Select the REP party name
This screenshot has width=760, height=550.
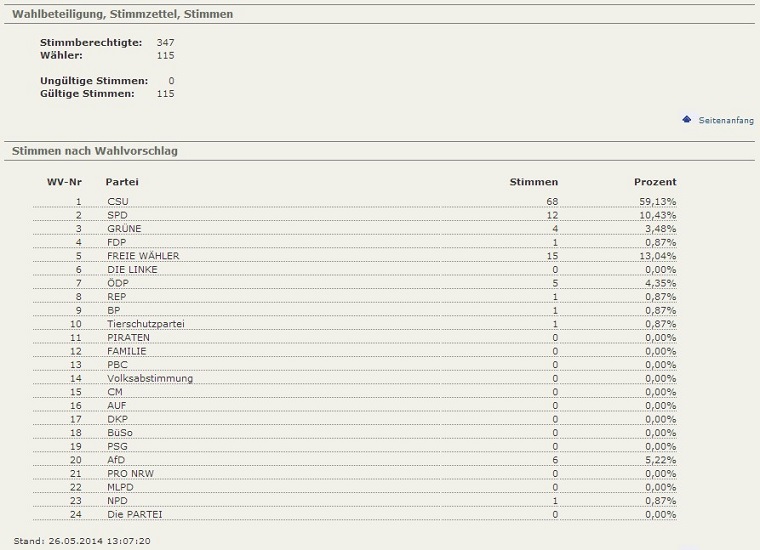click(116, 297)
